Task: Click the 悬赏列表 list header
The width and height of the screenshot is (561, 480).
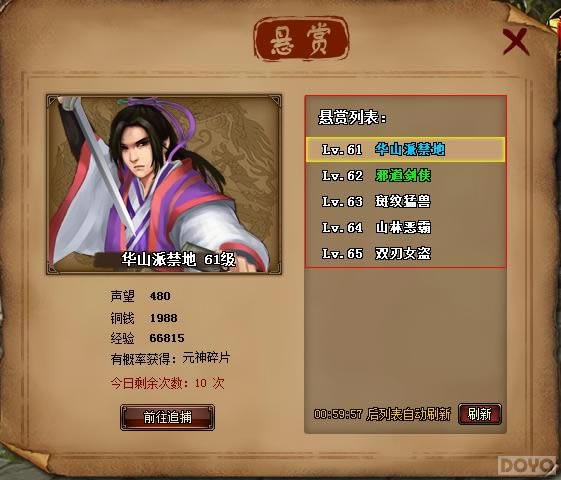Action: tap(352, 118)
